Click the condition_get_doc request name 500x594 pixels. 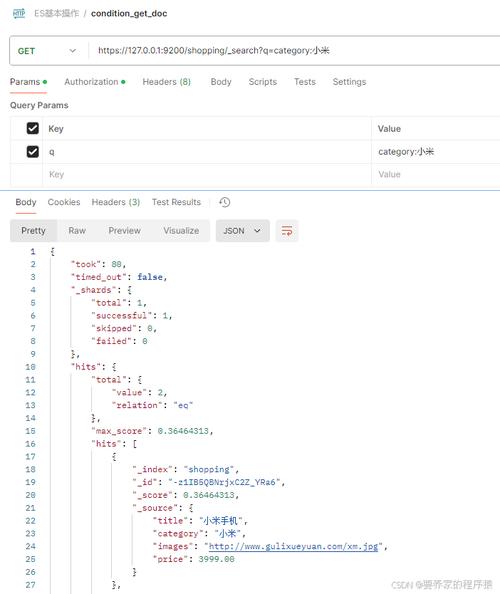(129, 13)
